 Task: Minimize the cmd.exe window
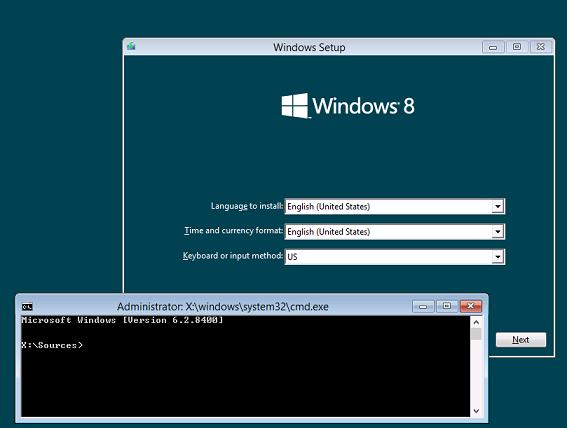click(423, 307)
